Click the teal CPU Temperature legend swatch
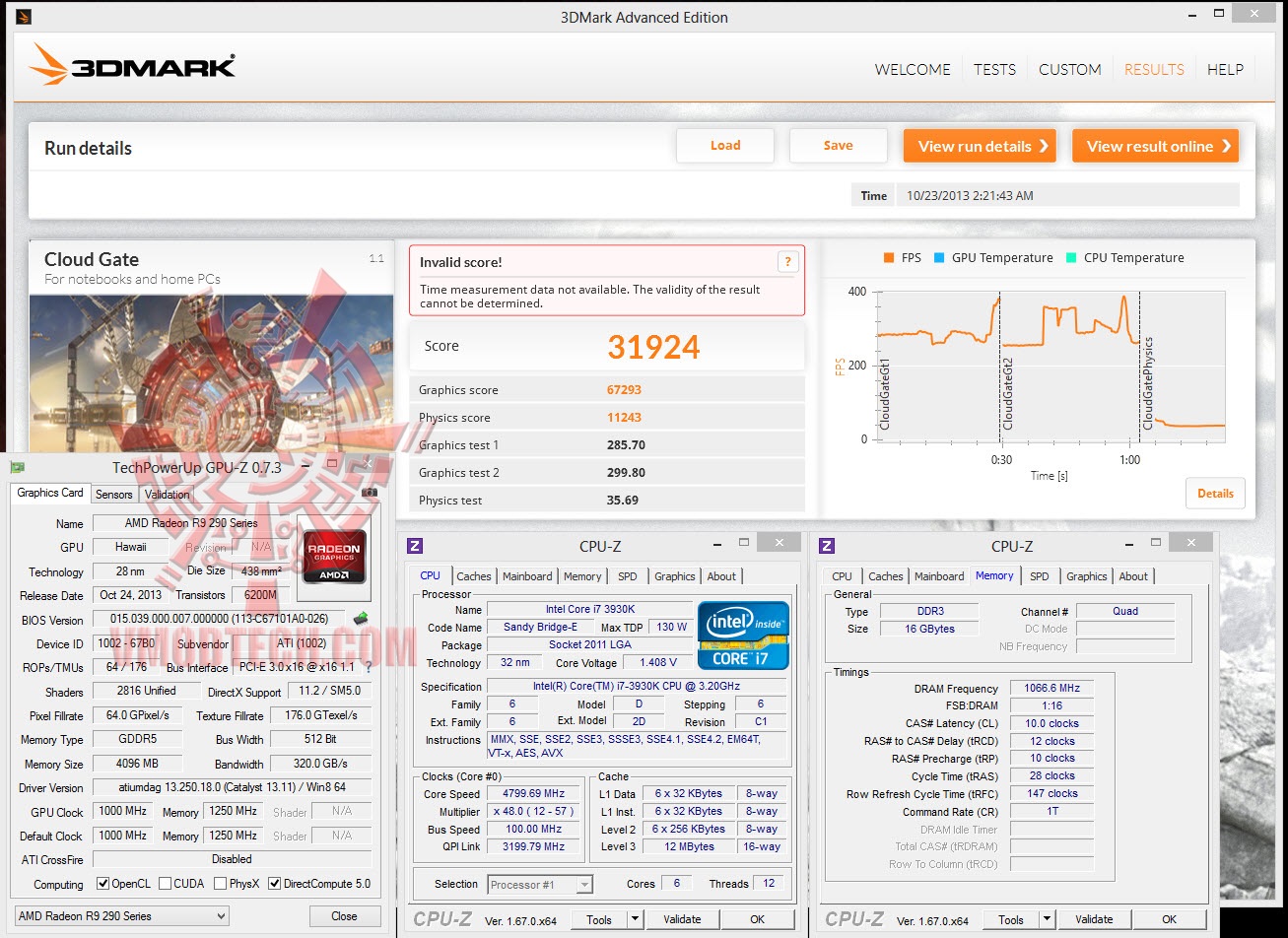 coord(1071,258)
